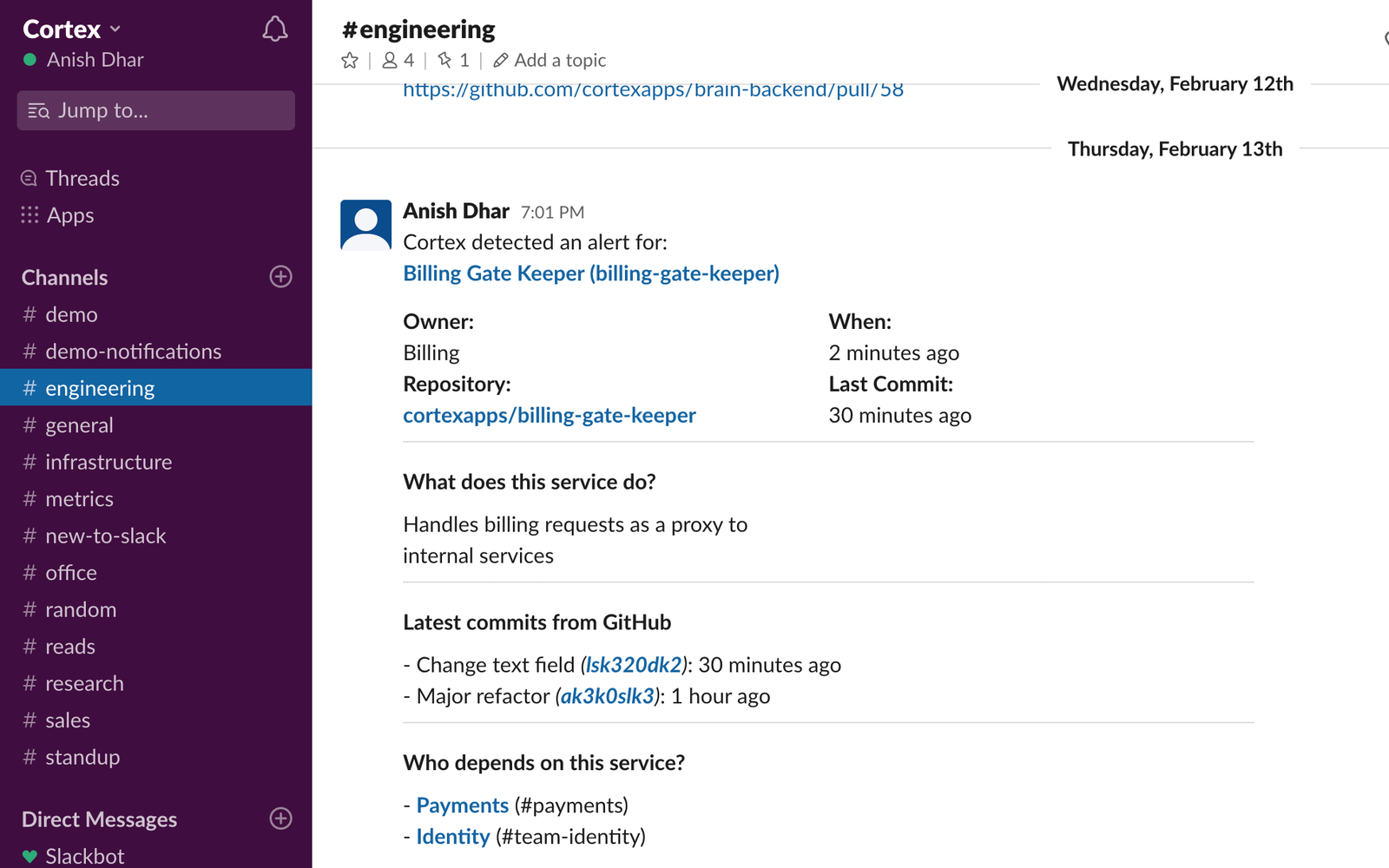
Task: Select the 'Latest commits from GitHub' heading
Action: pos(537,622)
